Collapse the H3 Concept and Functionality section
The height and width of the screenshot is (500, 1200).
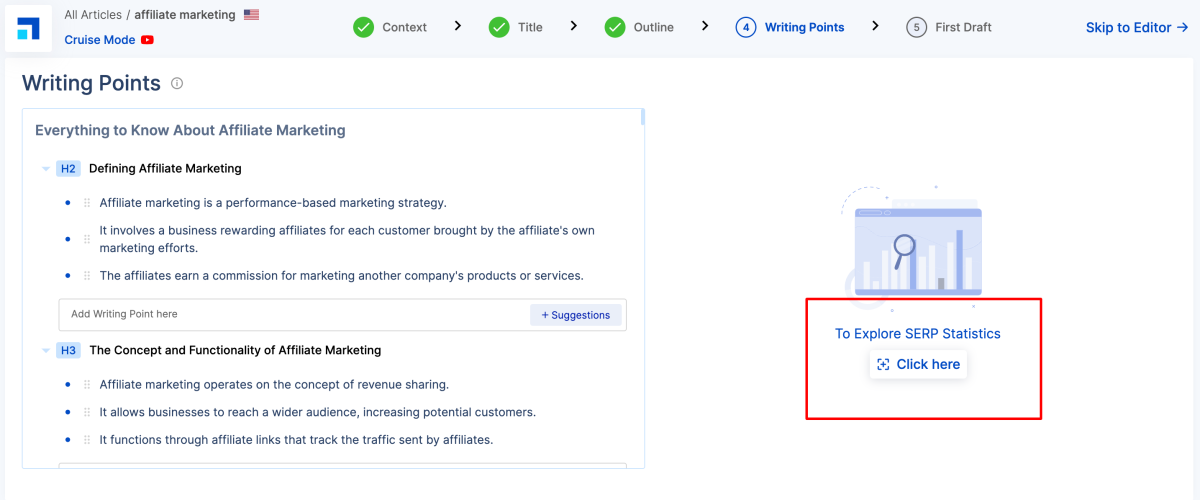[46, 351]
